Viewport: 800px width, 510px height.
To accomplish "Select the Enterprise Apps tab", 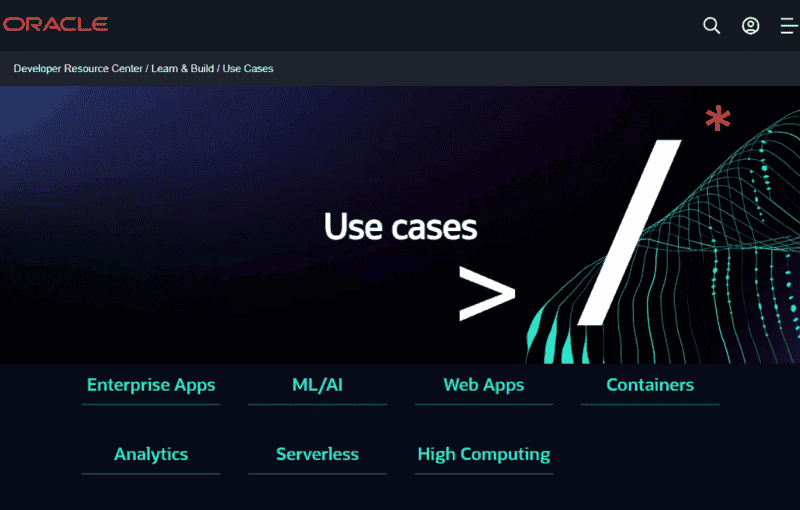I will coord(151,385).
